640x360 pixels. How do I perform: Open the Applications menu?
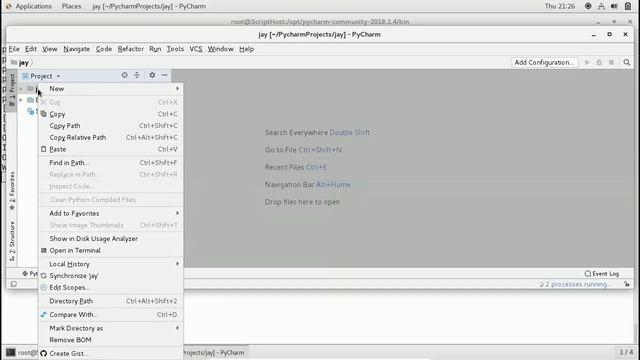[x=33, y=6]
